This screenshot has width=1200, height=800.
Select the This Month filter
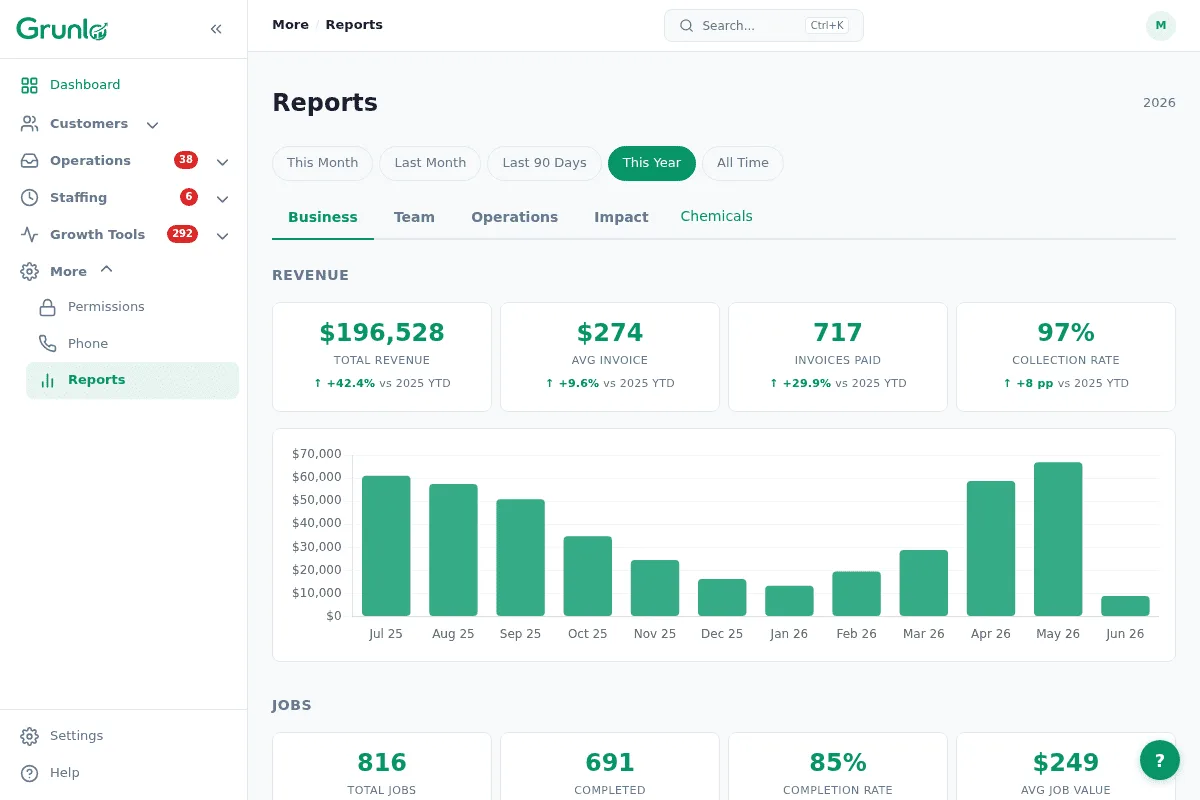[x=322, y=163]
